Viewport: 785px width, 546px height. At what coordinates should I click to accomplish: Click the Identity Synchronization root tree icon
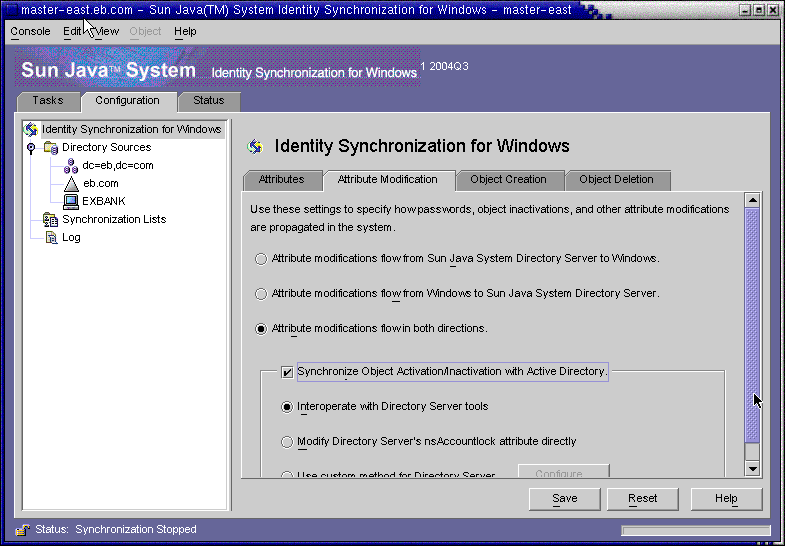pyautogui.click(x=31, y=130)
